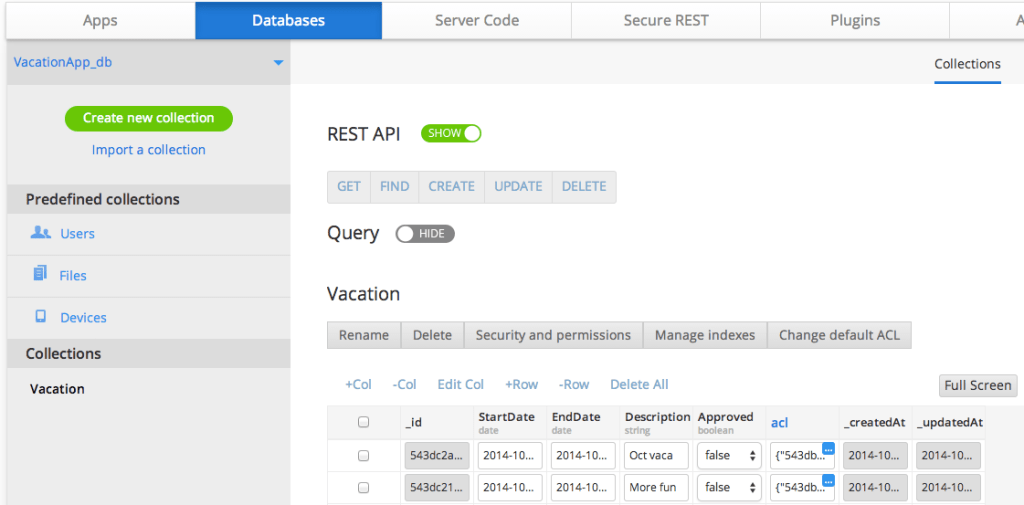
Task: Click Import a collection link
Action: point(149,150)
